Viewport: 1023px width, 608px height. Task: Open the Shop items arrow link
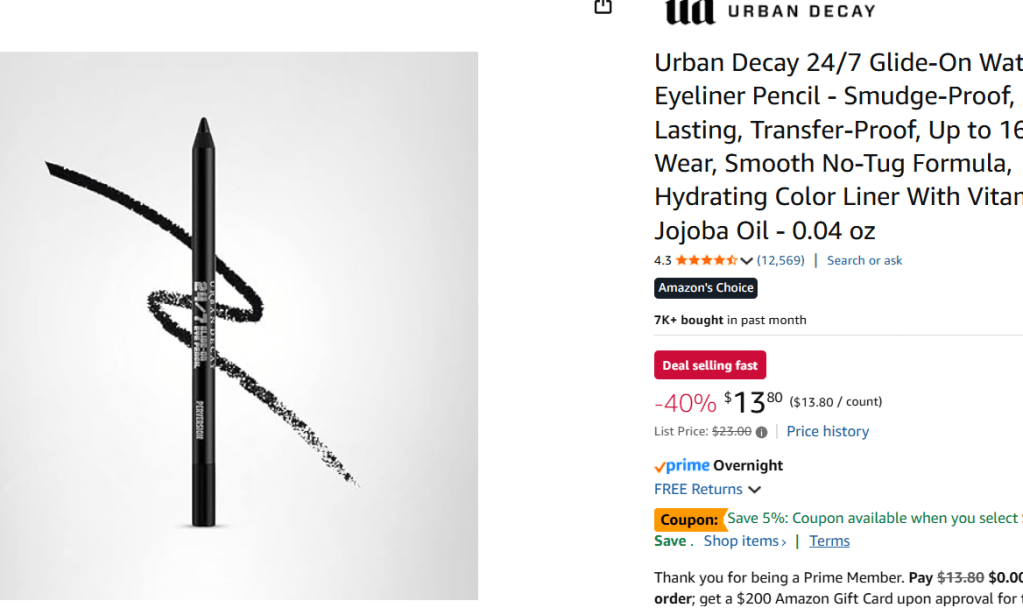pyautogui.click(x=744, y=541)
